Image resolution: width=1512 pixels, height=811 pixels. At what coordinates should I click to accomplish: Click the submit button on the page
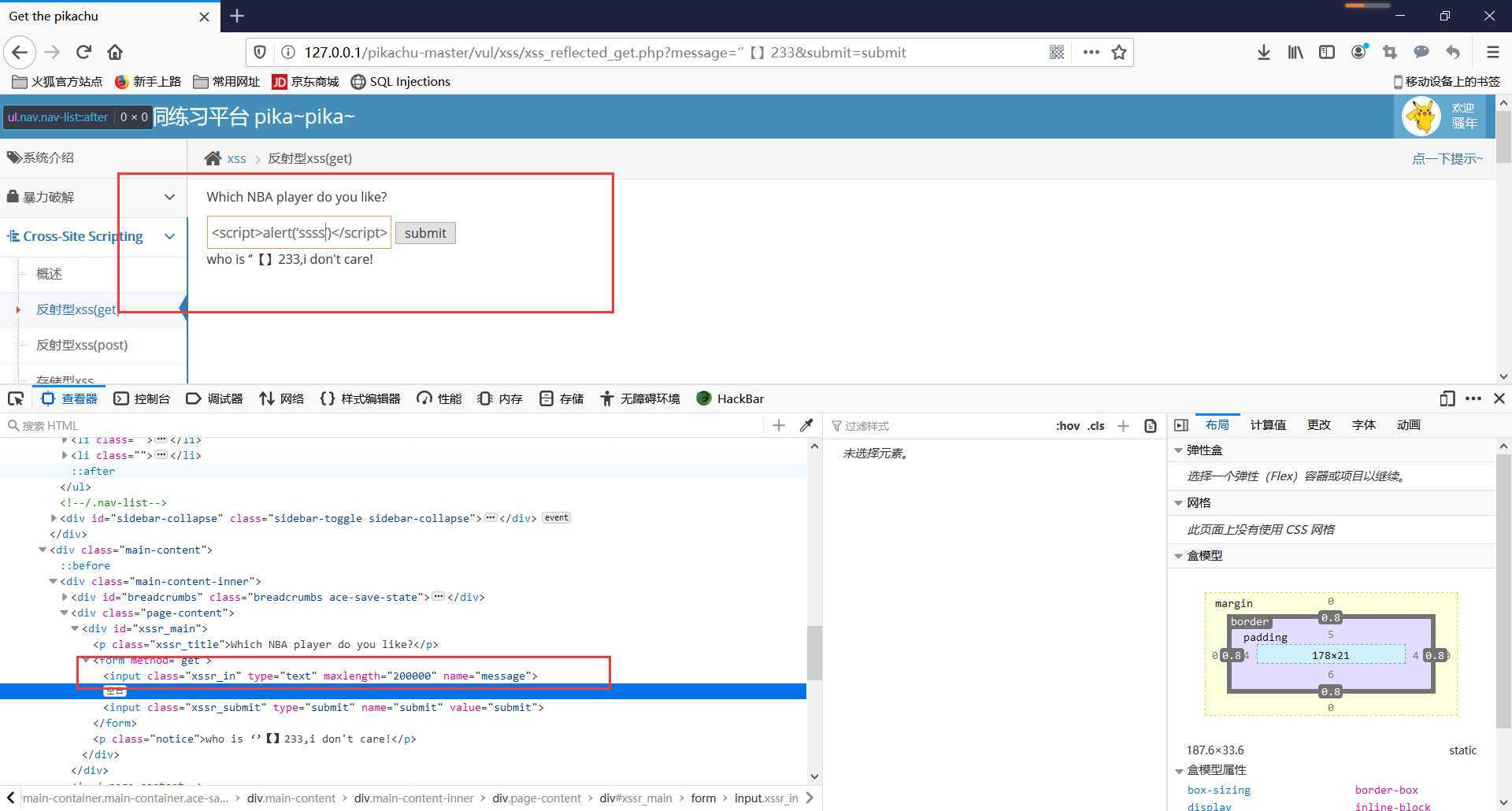(425, 233)
